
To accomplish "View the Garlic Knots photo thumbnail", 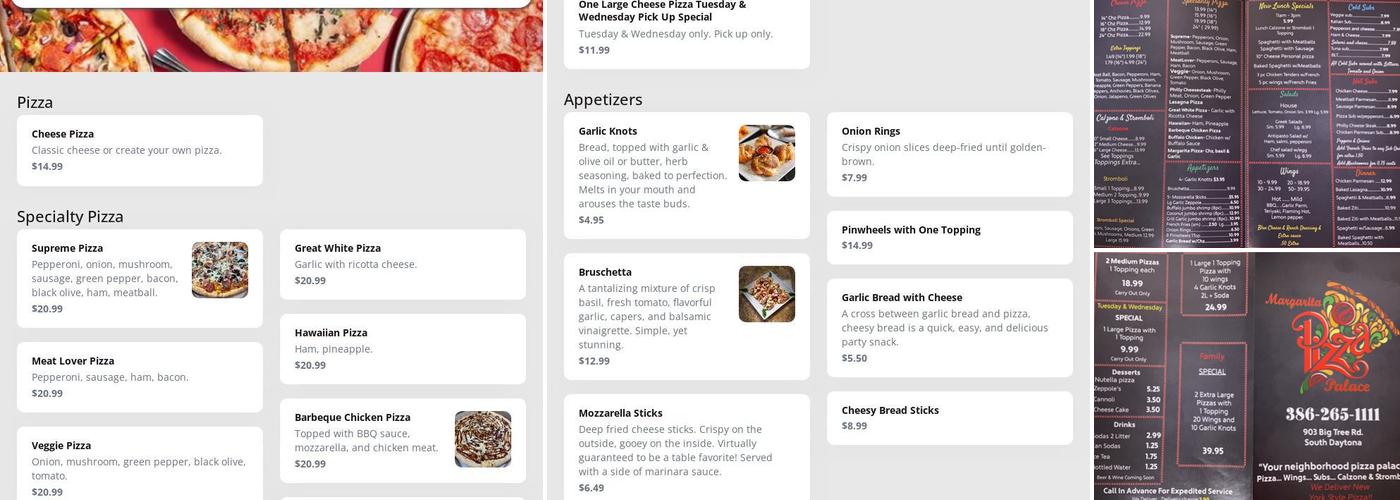I will pos(767,153).
